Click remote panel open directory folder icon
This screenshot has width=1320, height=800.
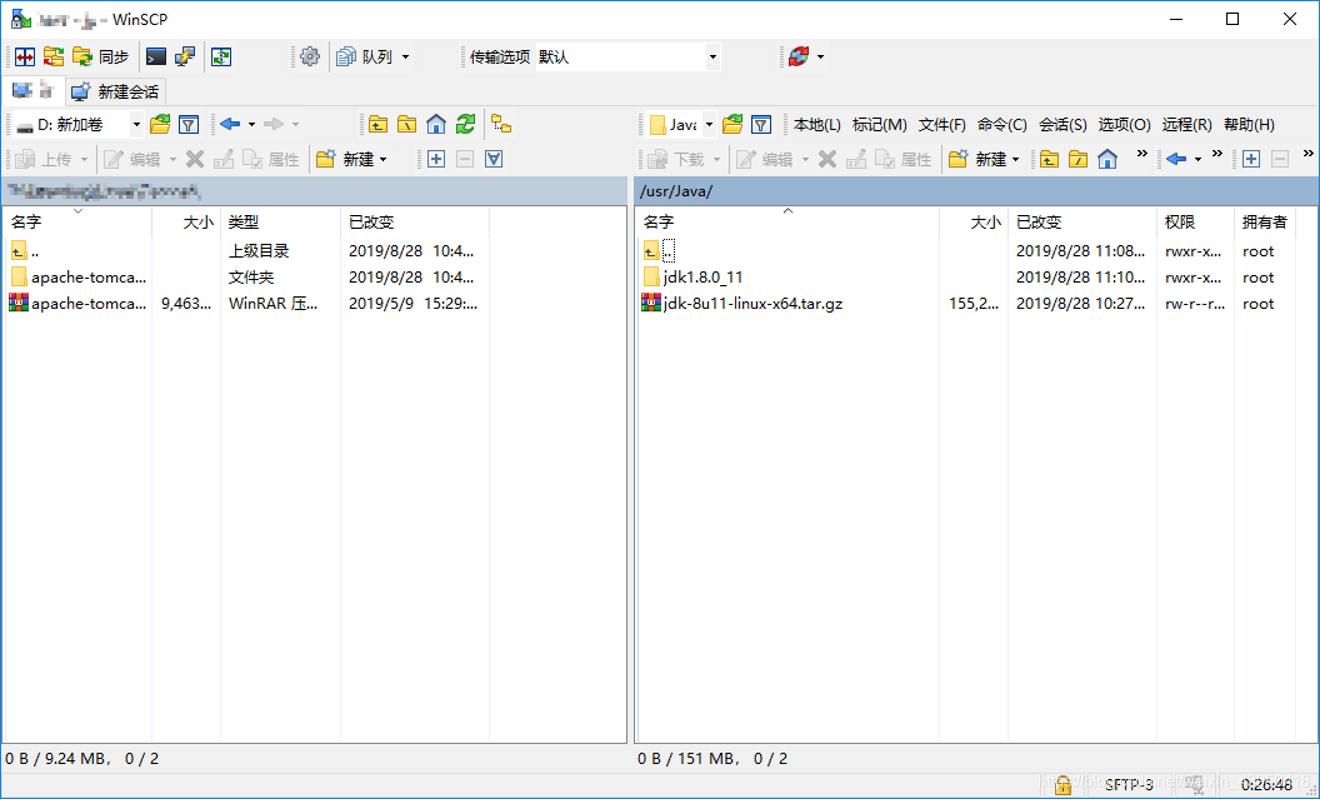coord(733,125)
